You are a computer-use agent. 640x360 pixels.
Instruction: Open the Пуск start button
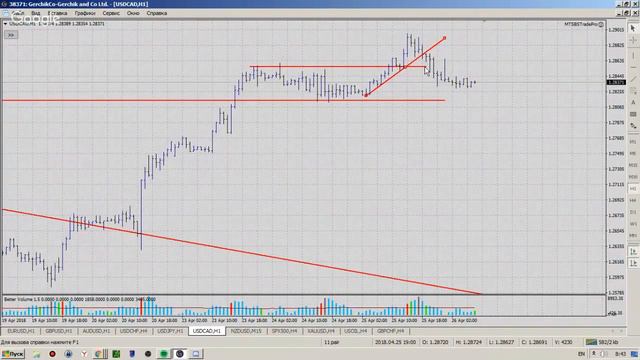(x=12, y=354)
